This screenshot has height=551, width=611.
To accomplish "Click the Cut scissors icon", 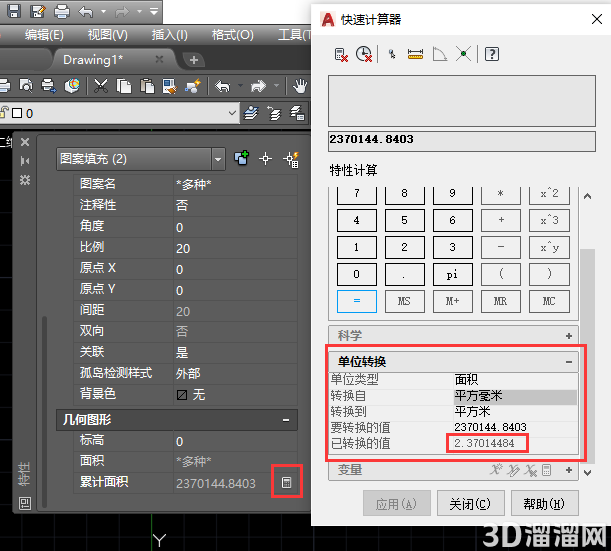I will [x=101, y=86].
